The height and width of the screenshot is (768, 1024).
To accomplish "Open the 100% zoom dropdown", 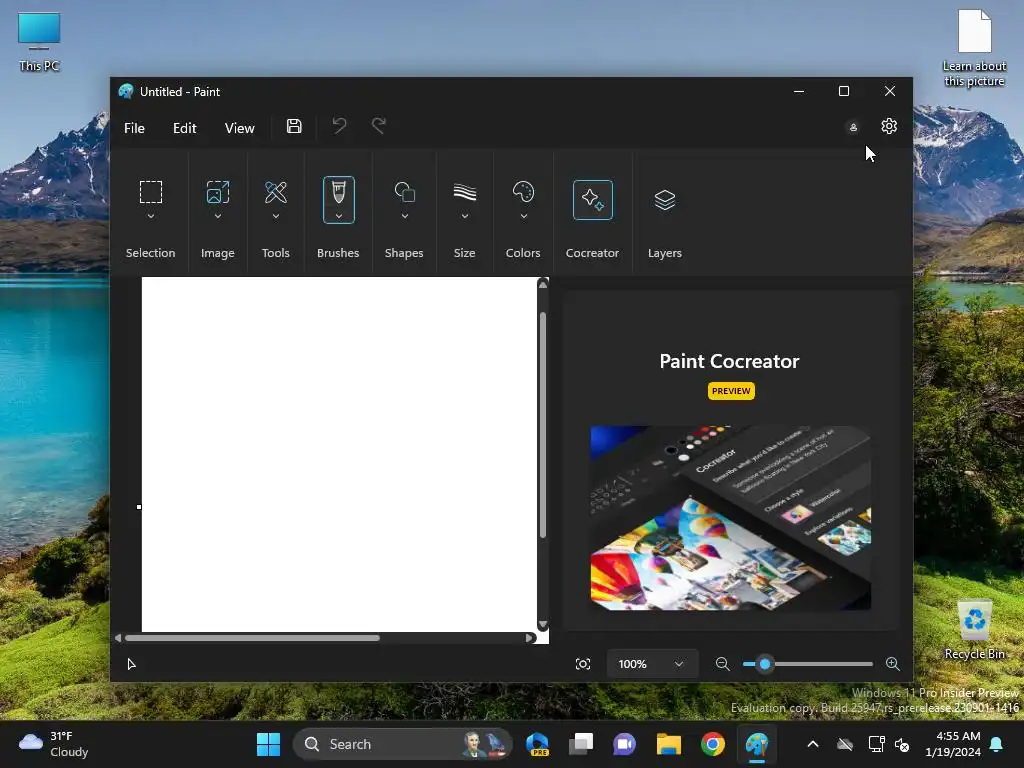I will coord(652,664).
